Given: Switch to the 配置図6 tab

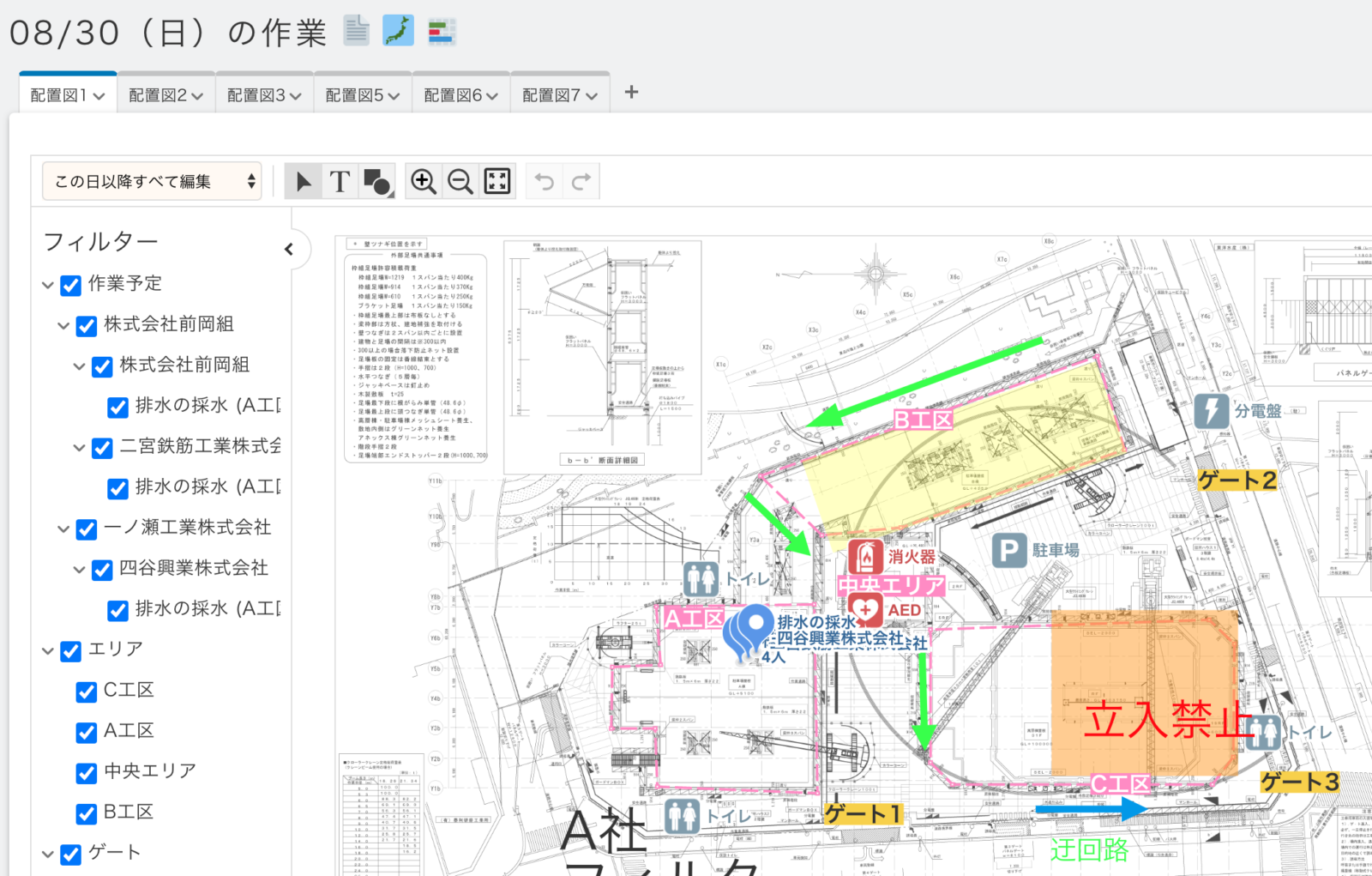Looking at the screenshot, I should coord(460,95).
